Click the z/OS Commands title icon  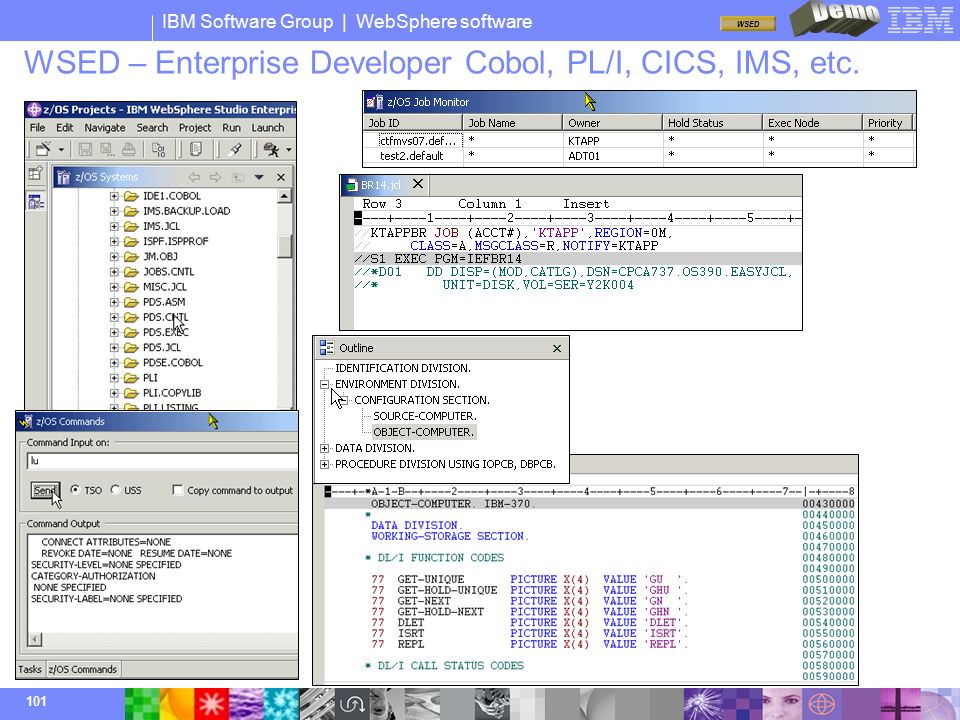click(26, 422)
